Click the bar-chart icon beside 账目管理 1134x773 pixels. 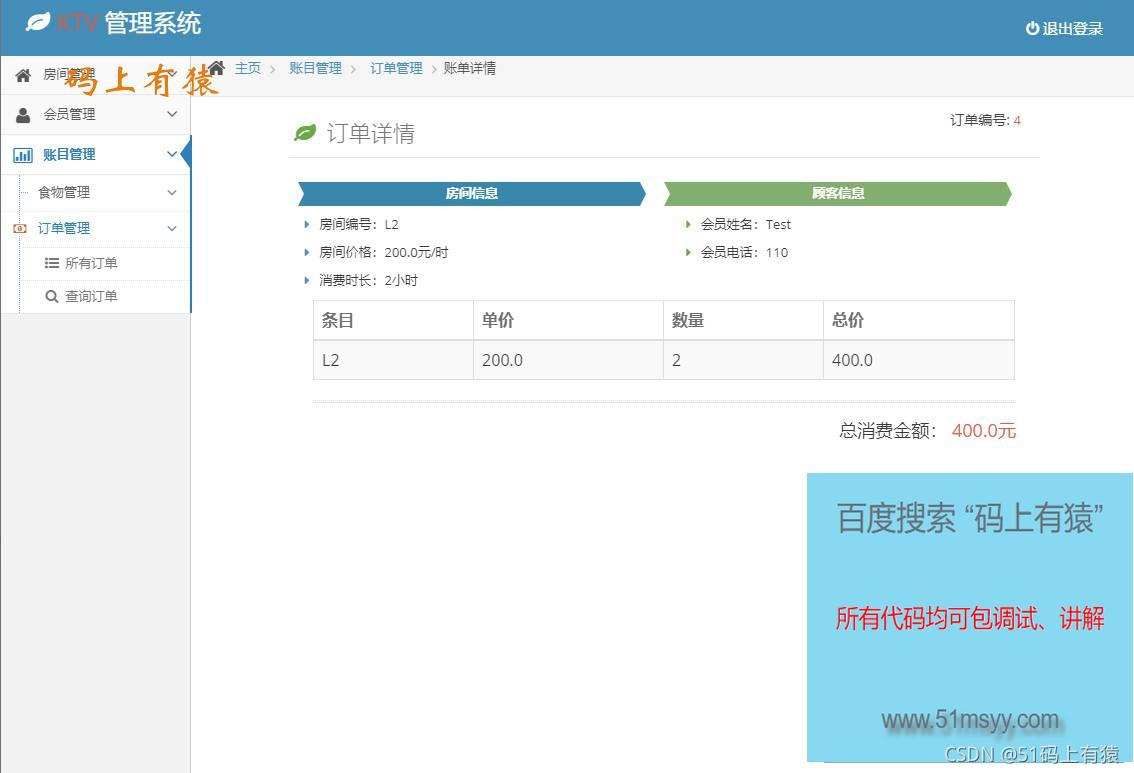point(22,154)
